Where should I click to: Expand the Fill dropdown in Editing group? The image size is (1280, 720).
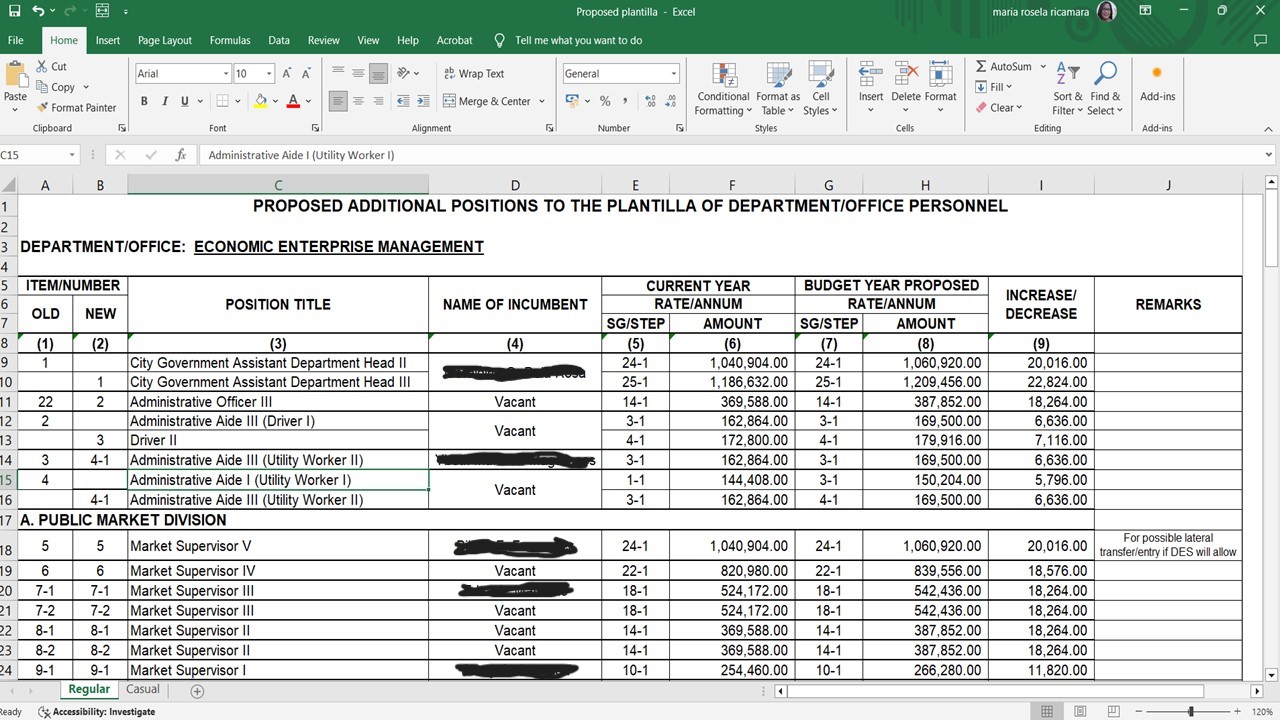[1011, 87]
